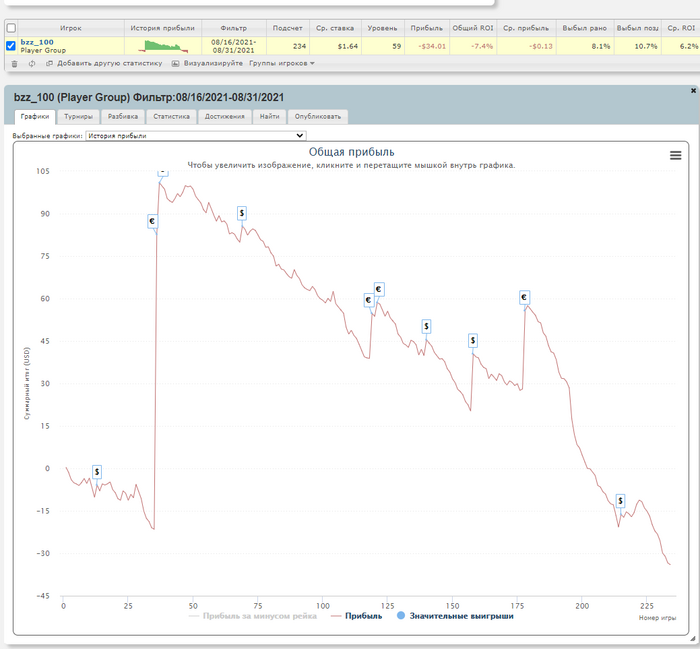Click the early finish value 8.1%
The width and height of the screenshot is (700, 649).
tap(600, 46)
